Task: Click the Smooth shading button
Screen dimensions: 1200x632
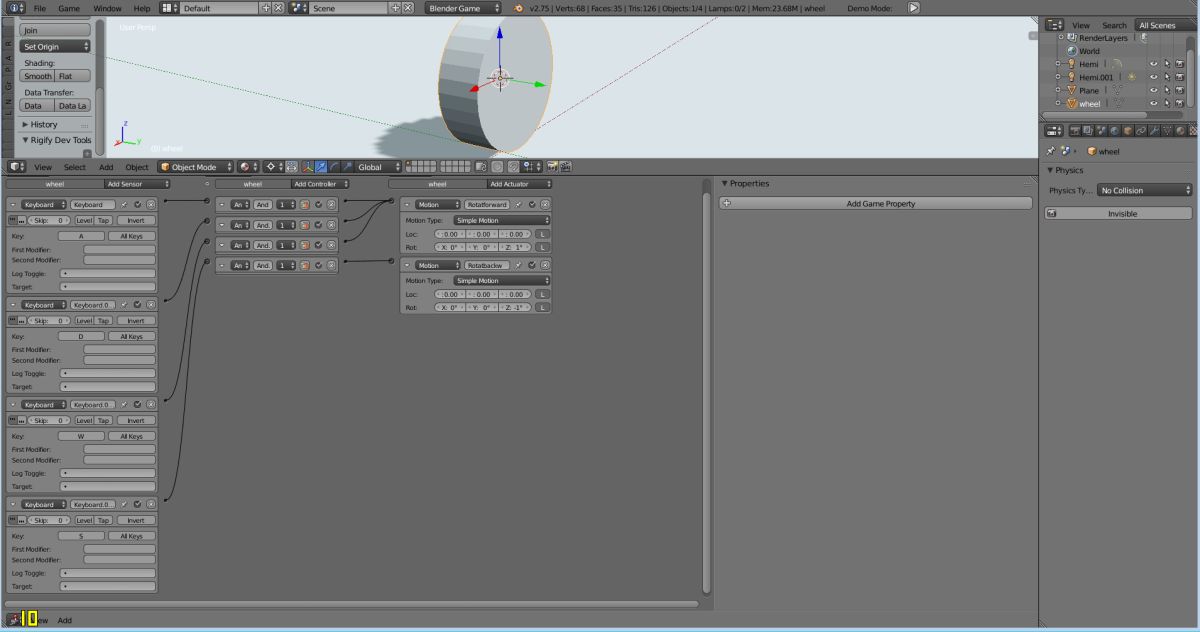Action: coord(38,76)
